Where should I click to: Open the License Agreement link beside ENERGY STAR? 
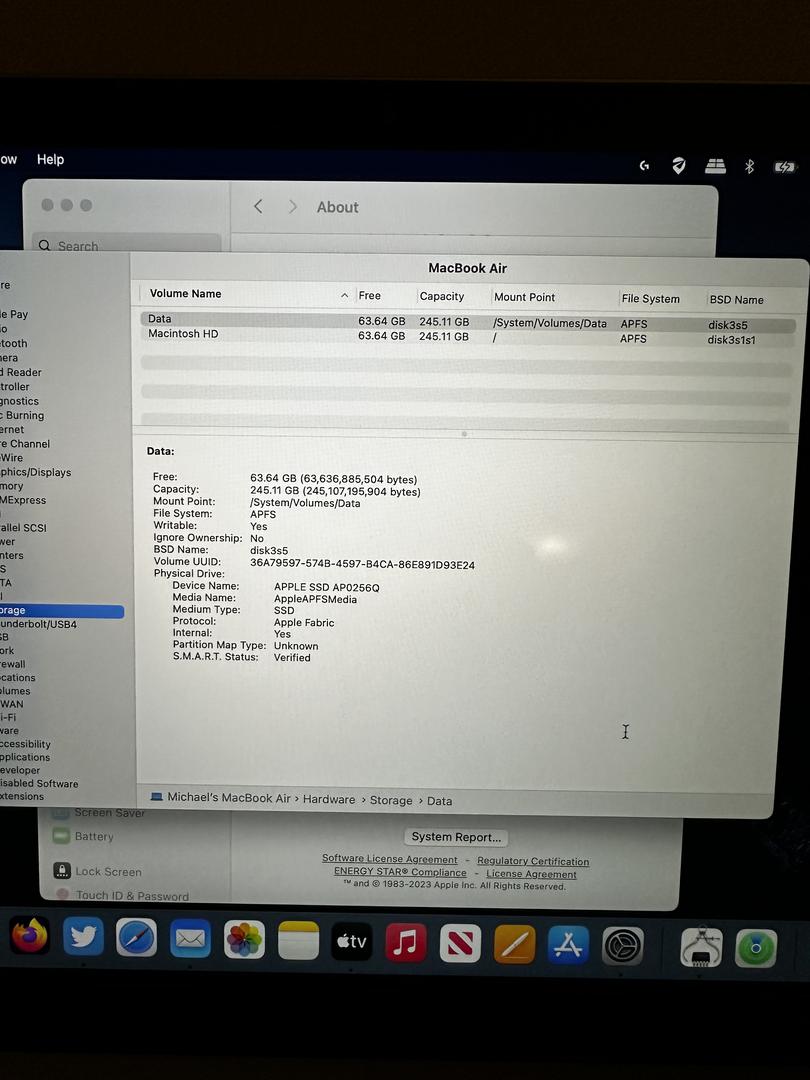[531, 874]
